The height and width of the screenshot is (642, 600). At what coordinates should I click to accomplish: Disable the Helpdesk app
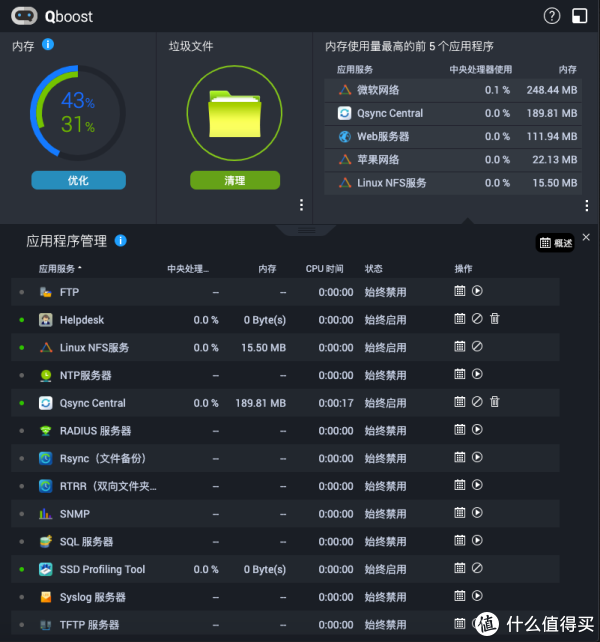(x=477, y=319)
